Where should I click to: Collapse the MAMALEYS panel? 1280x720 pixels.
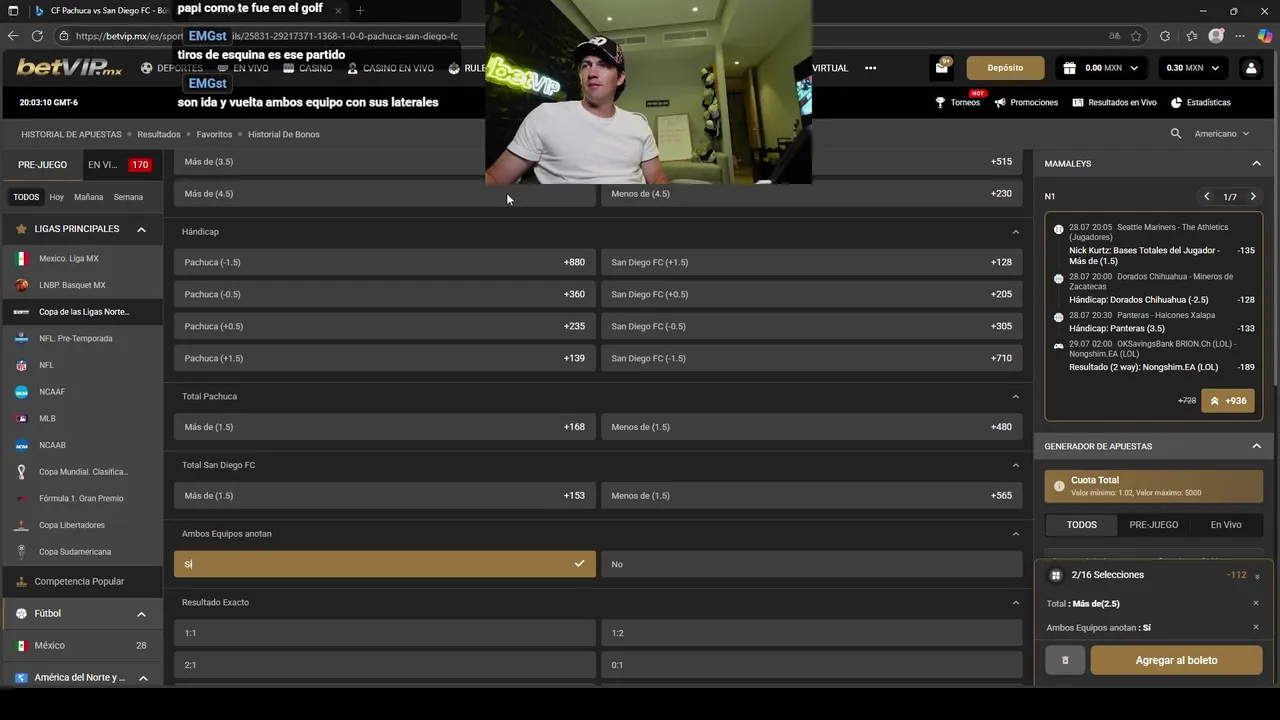(x=1256, y=163)
